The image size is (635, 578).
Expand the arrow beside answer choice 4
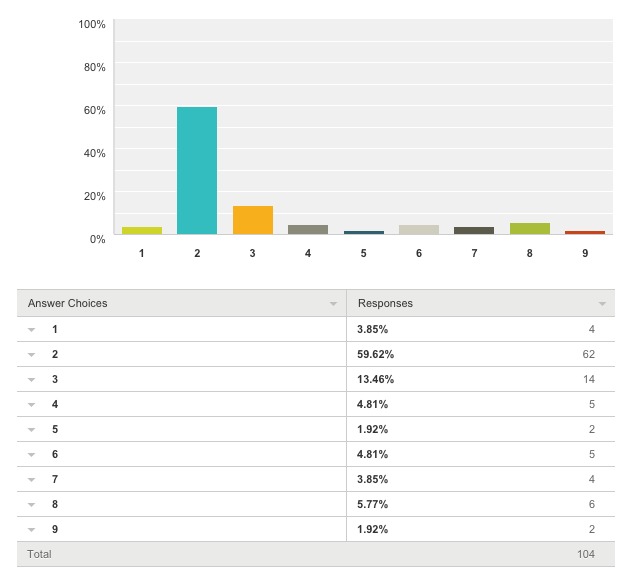point(32,405)
